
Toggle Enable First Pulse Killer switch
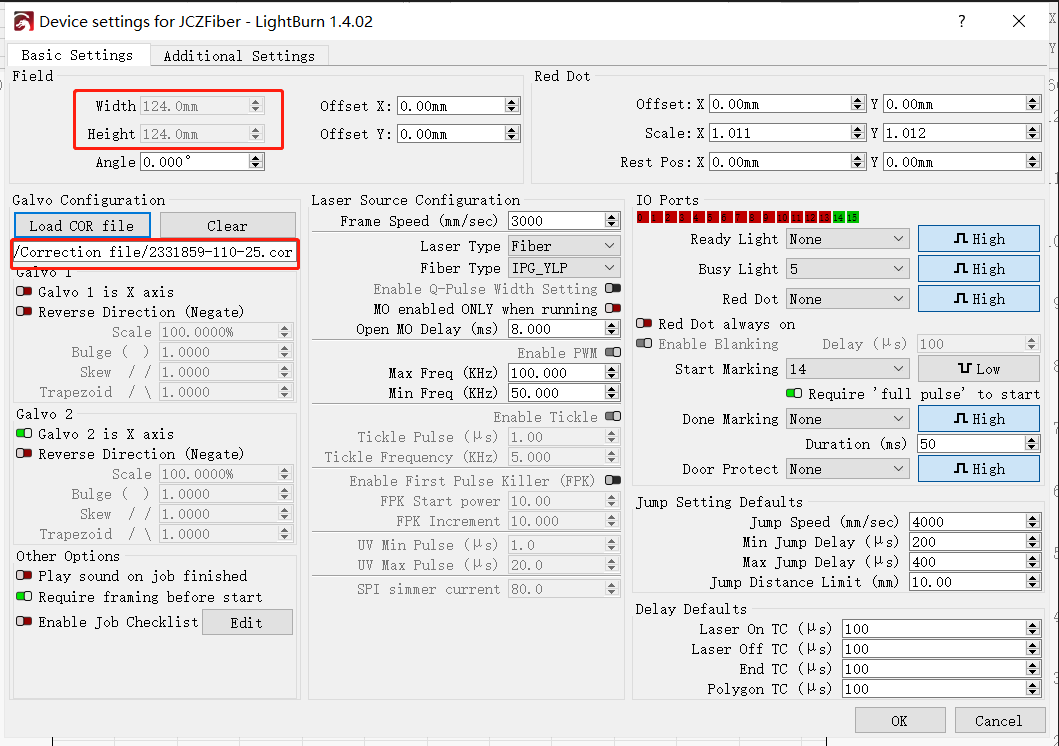point(613,481)
